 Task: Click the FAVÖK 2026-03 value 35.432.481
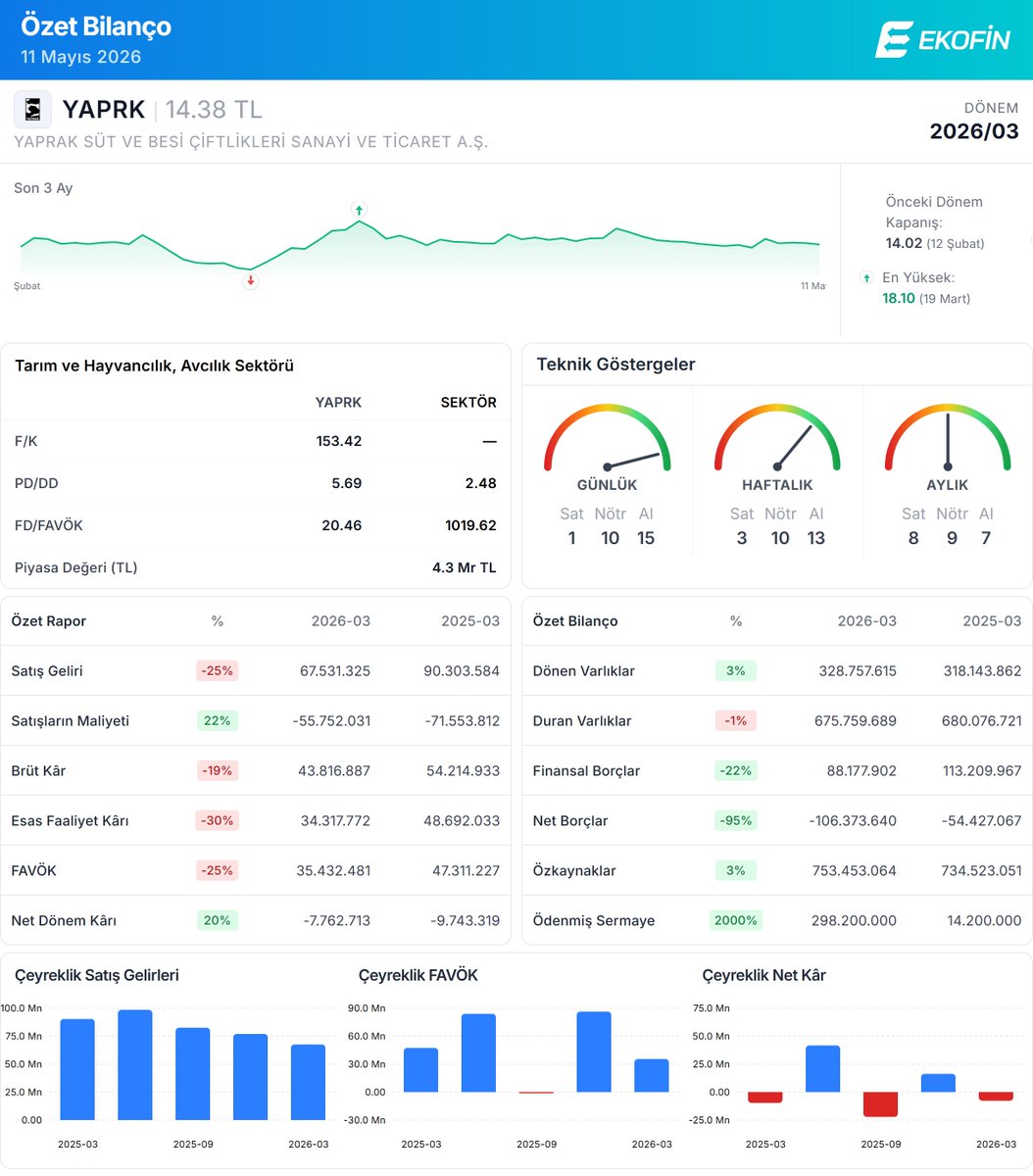pos(334,871)
